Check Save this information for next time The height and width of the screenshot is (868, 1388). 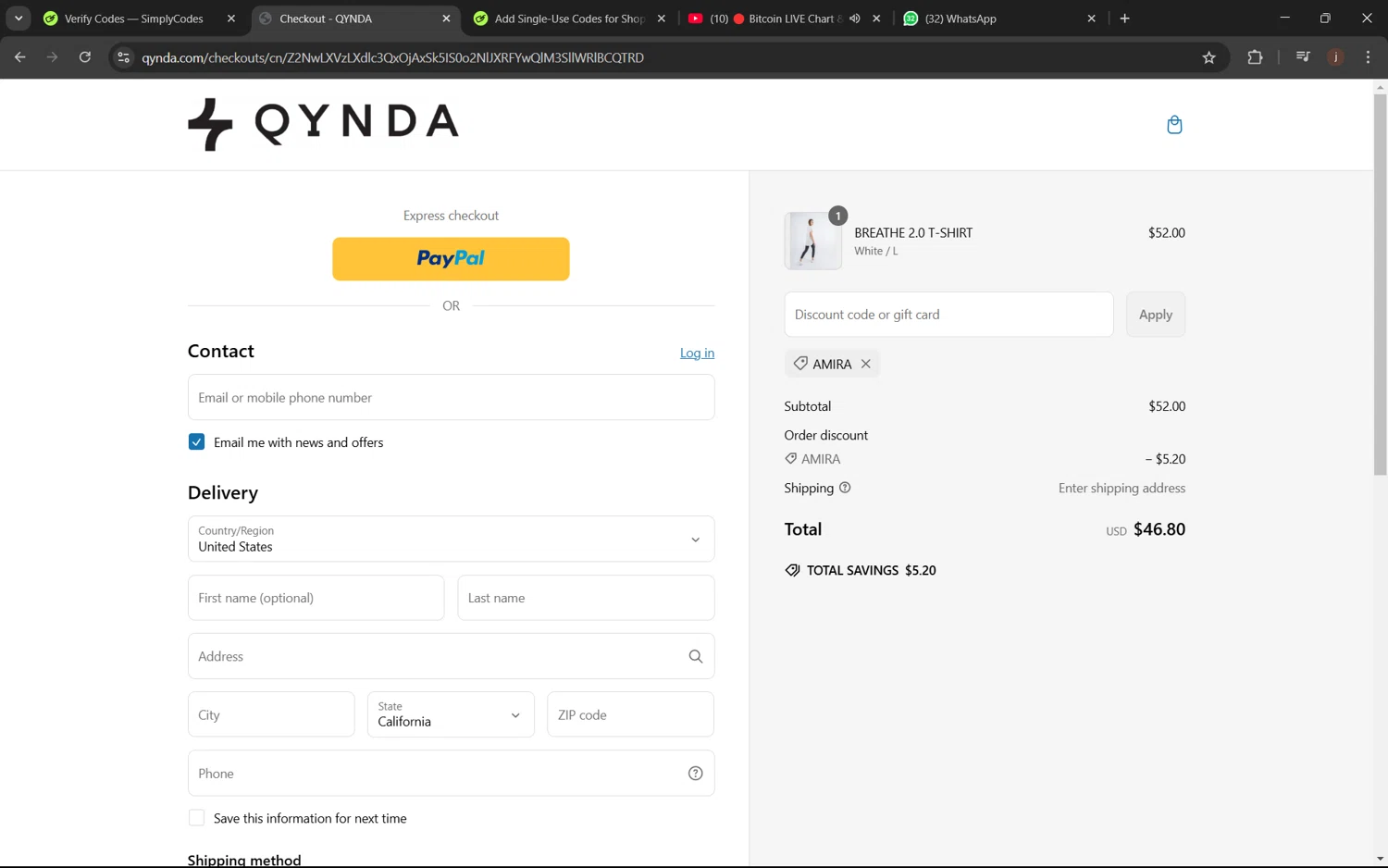click(x=196, y=818)
